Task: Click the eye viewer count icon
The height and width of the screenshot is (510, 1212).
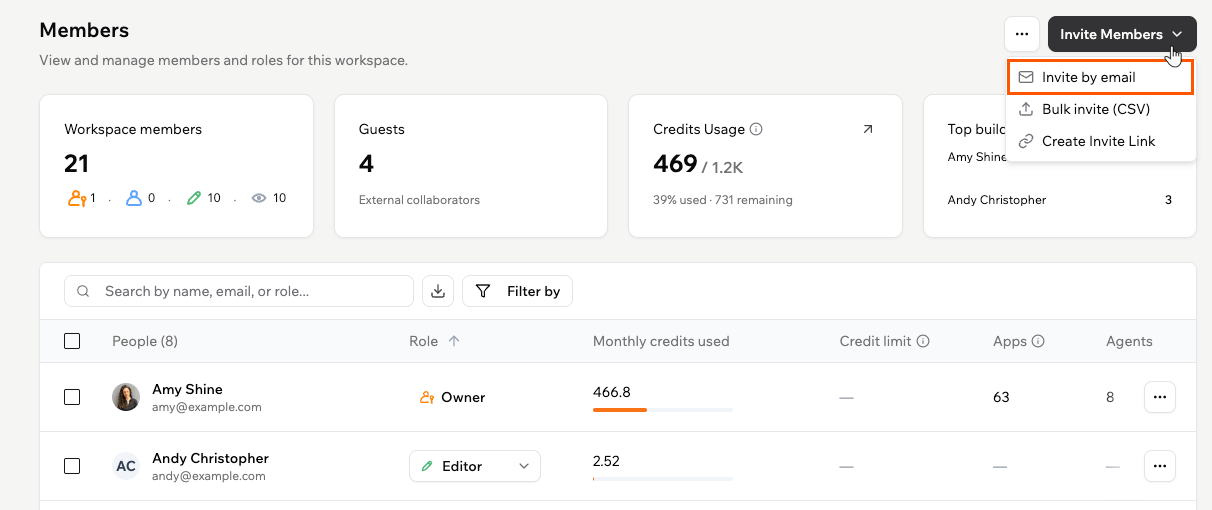Action: [259, 198]
